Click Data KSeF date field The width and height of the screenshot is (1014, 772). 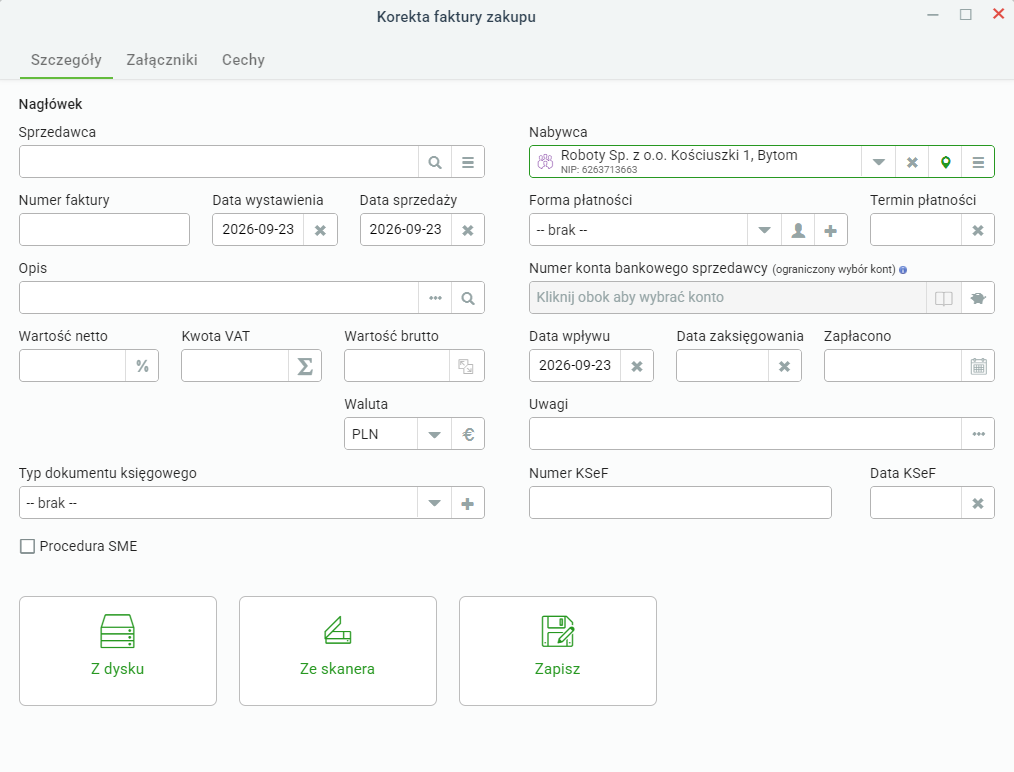[x=916, y=503]
